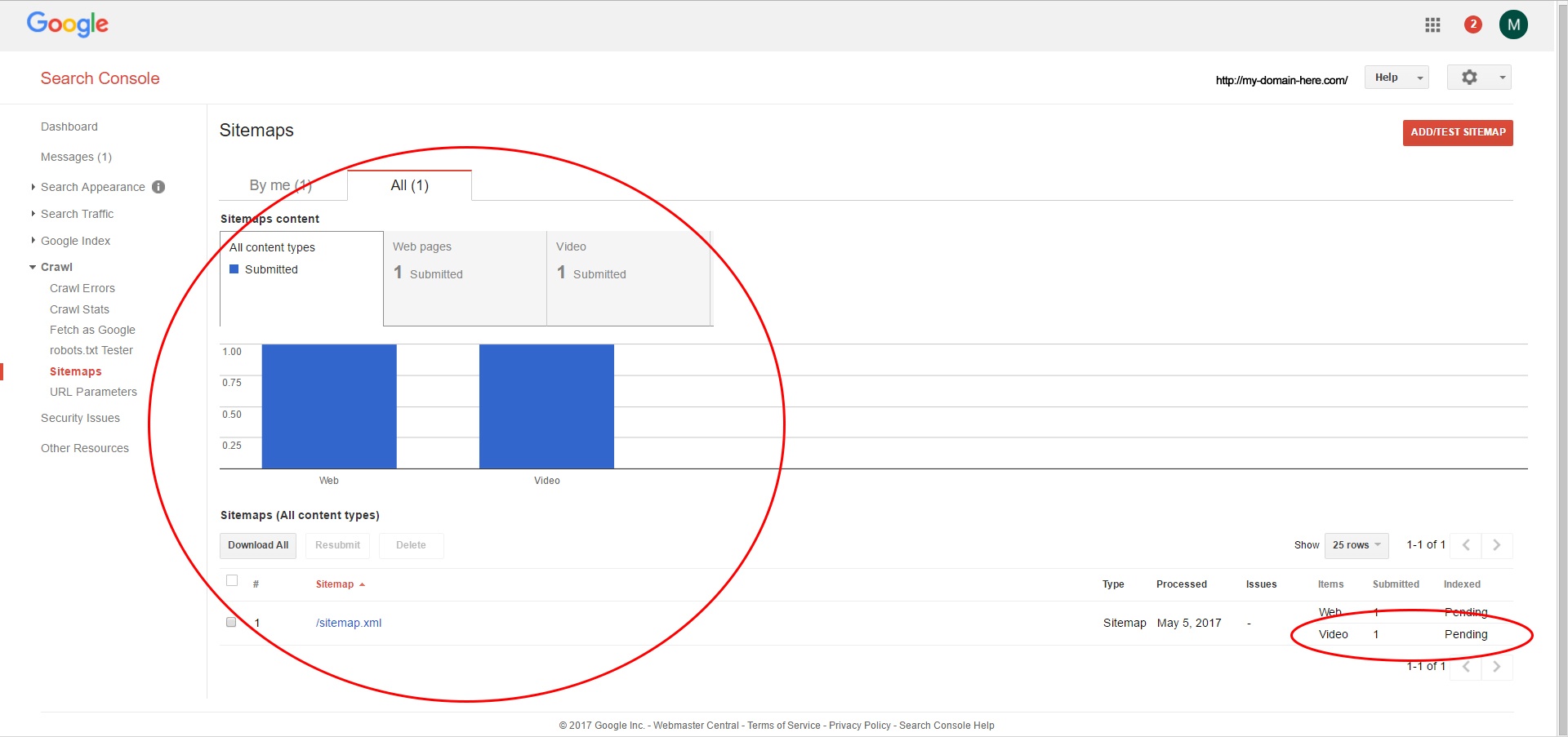Viewport: 1568px width, 737px height.
Task: Open the /sitemap.xml link
Action: [x=349, y=623]
